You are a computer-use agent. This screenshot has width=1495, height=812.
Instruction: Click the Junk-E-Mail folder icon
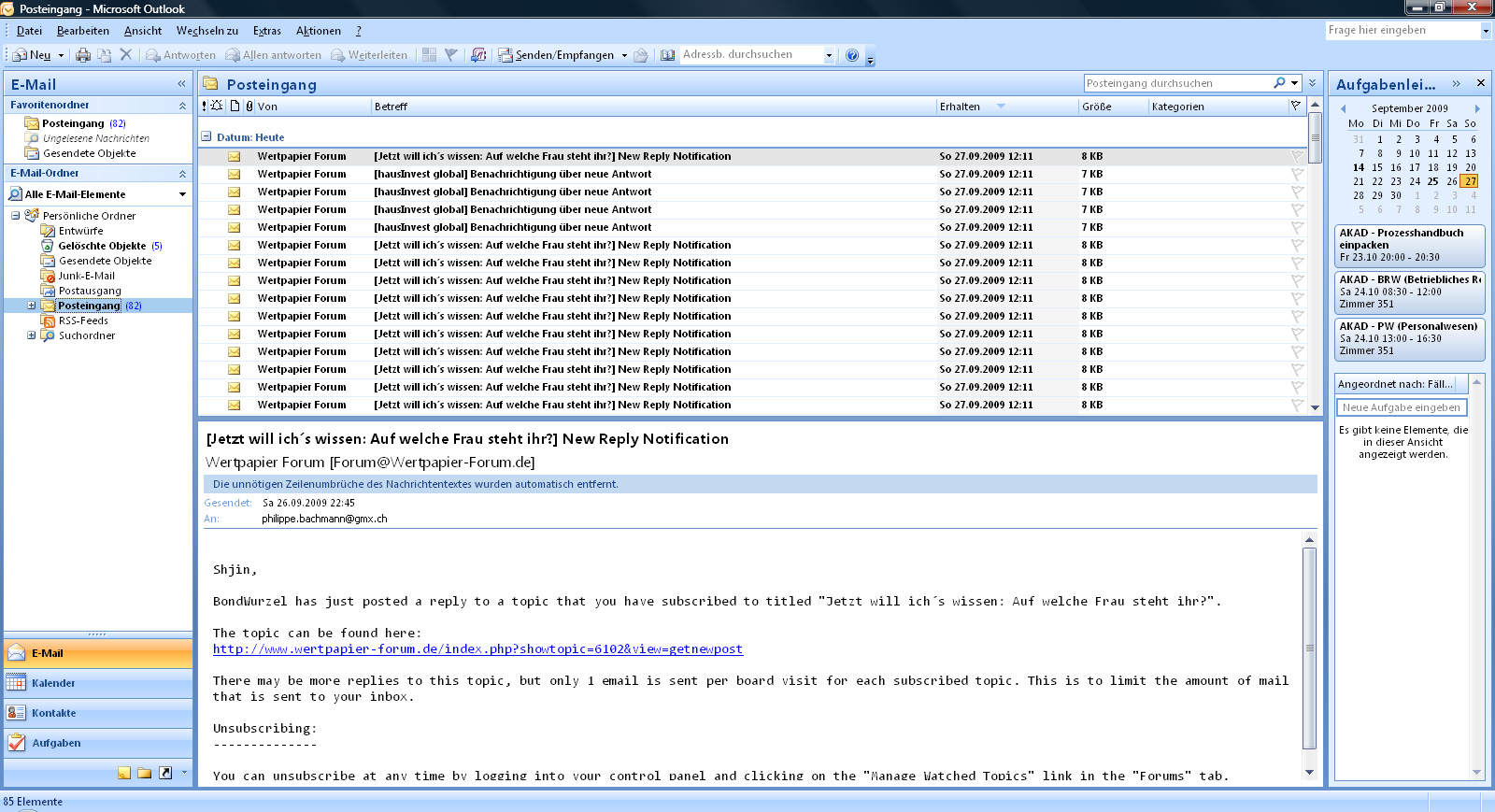[49, 276]
